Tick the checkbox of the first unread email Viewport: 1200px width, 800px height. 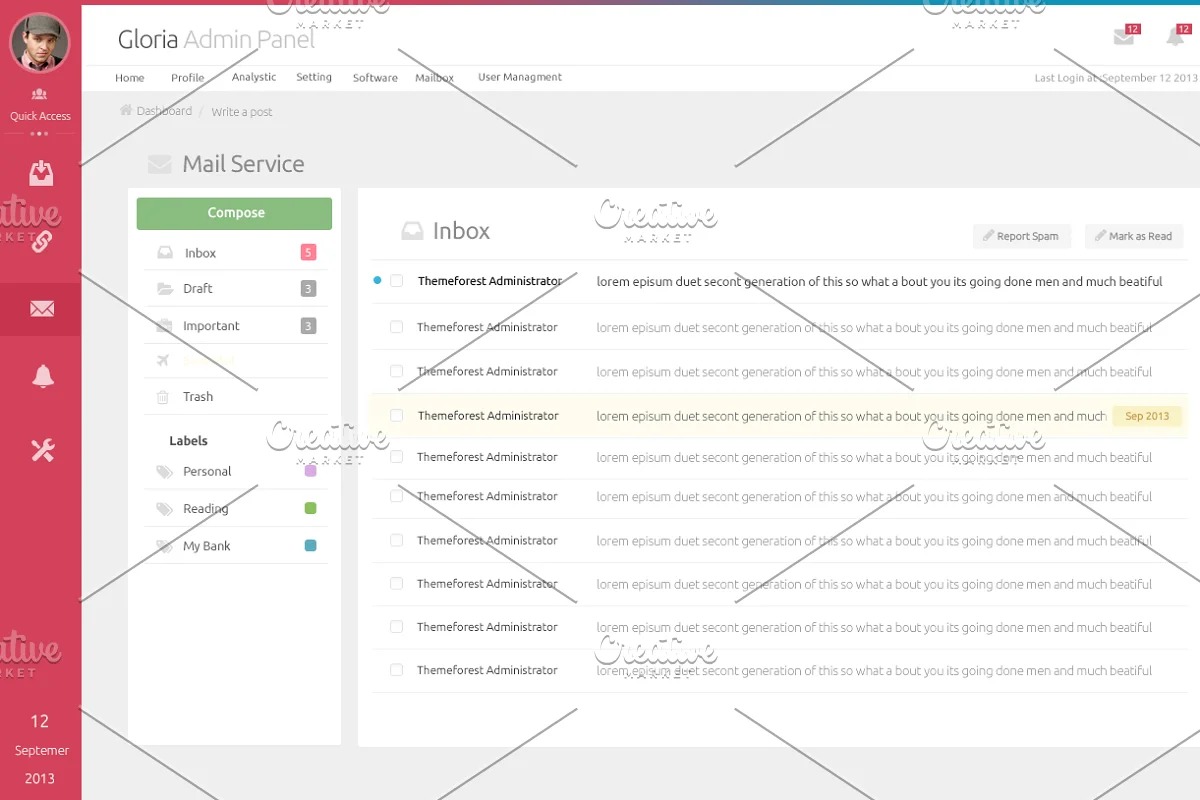tap(397, 281)
